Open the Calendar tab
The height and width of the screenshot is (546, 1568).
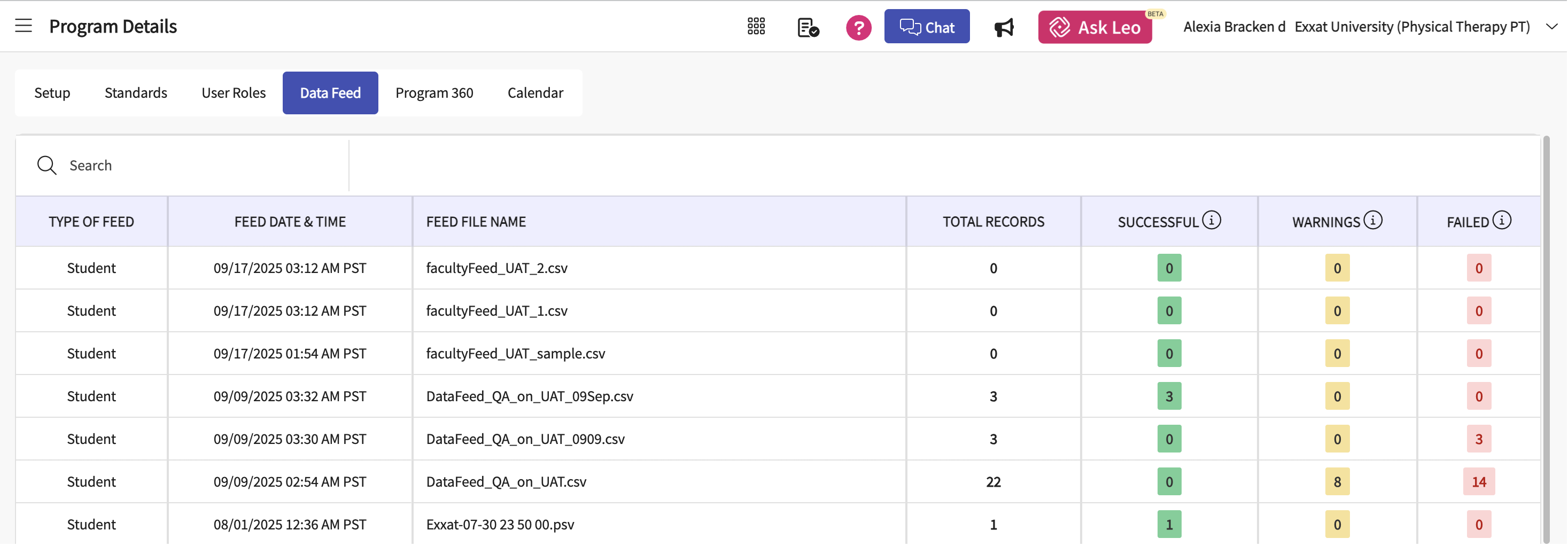(535, 92)
